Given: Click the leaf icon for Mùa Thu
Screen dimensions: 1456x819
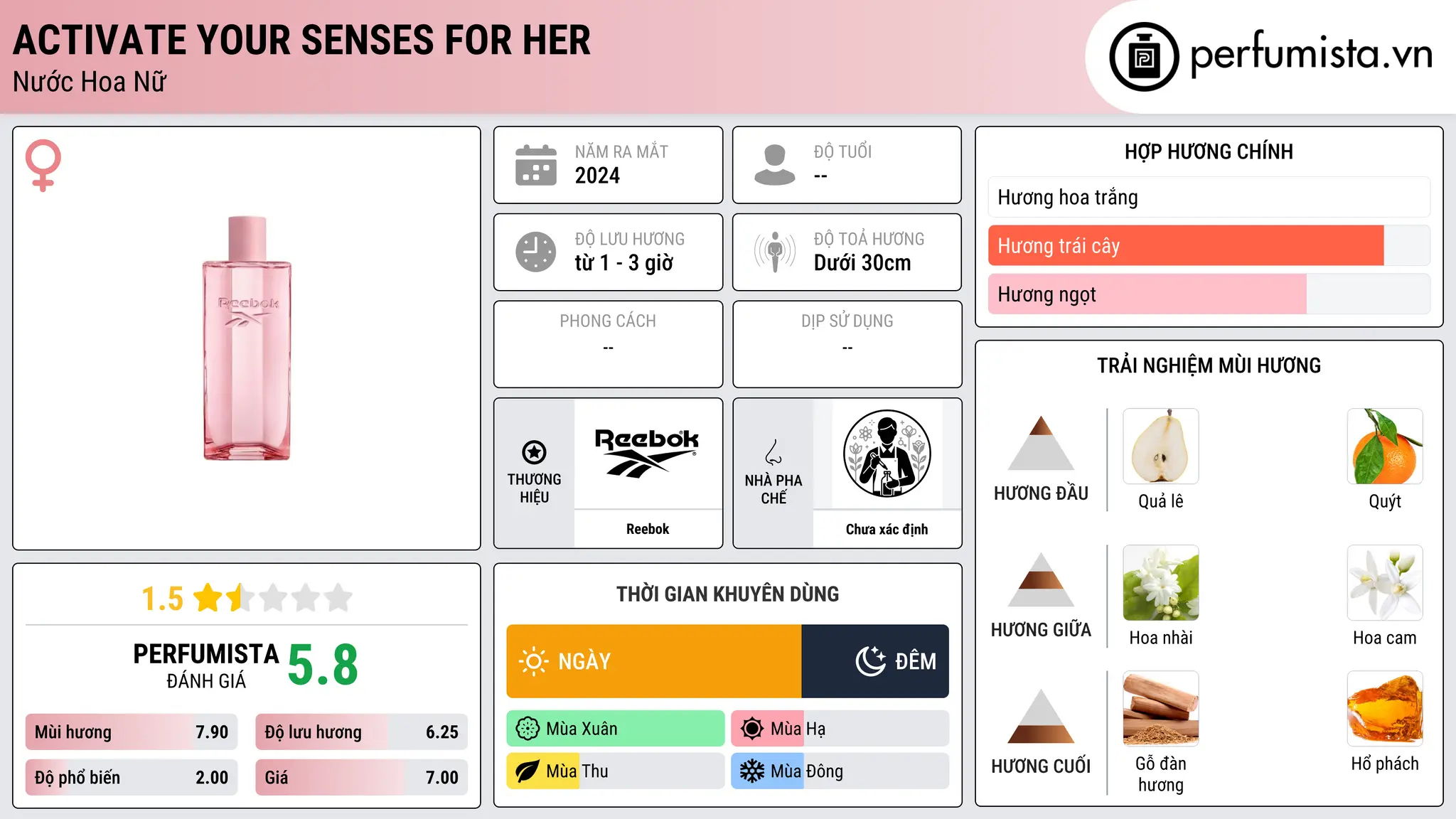Looking at the screenshot, I should (x=528, y=771).
